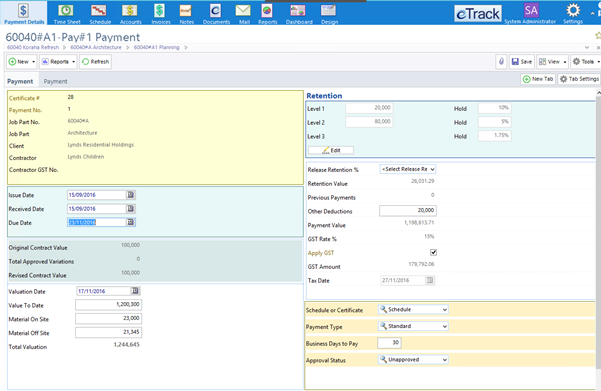Viewport: 601px width, 391px height.
Task: Click the Material On Site field
Action: (x=108, y=319)
